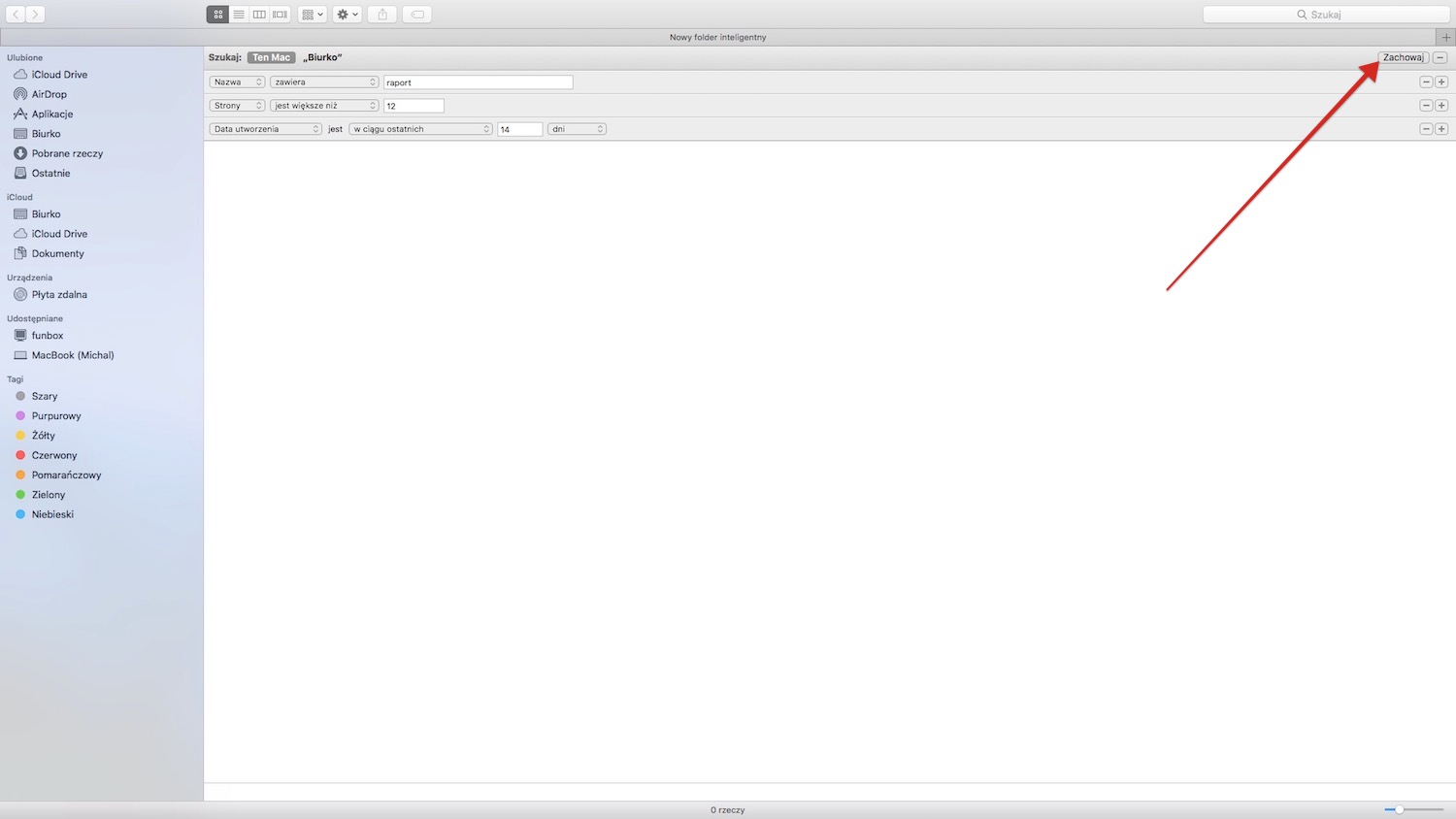Select Dokumenty under iCloud in sidebar
The image size is (1456, 819).
[57, 253]
